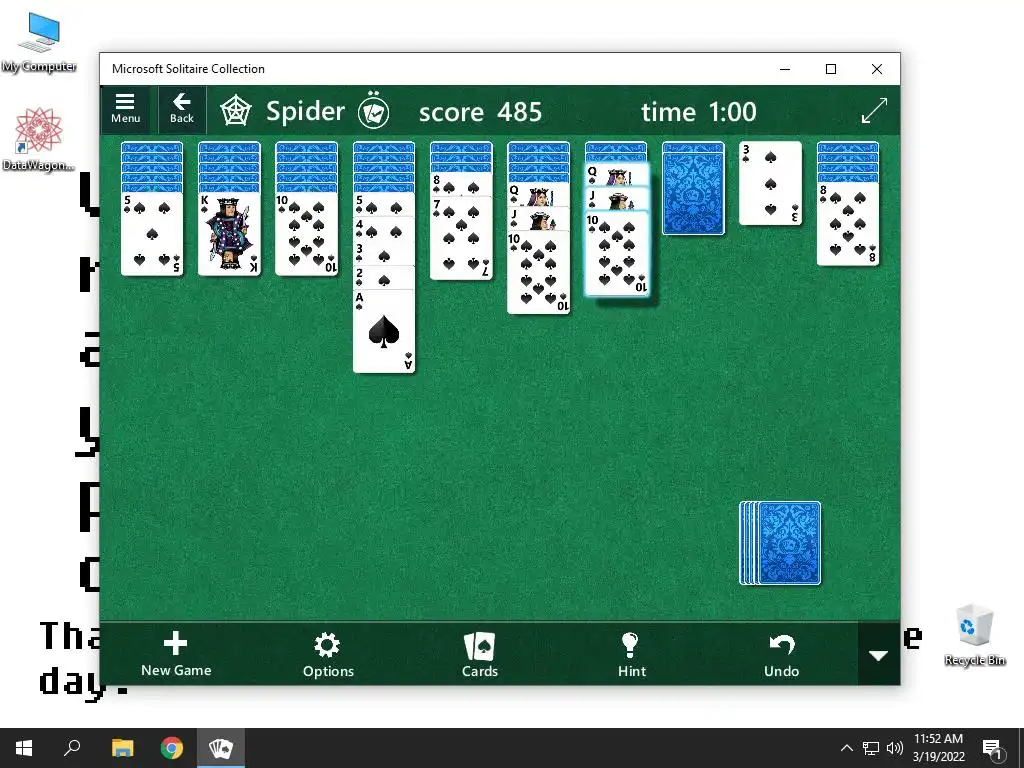
Task: Open the DataWagon desktop shortcut
Action: pyautogui.click(x=39, y=139)
